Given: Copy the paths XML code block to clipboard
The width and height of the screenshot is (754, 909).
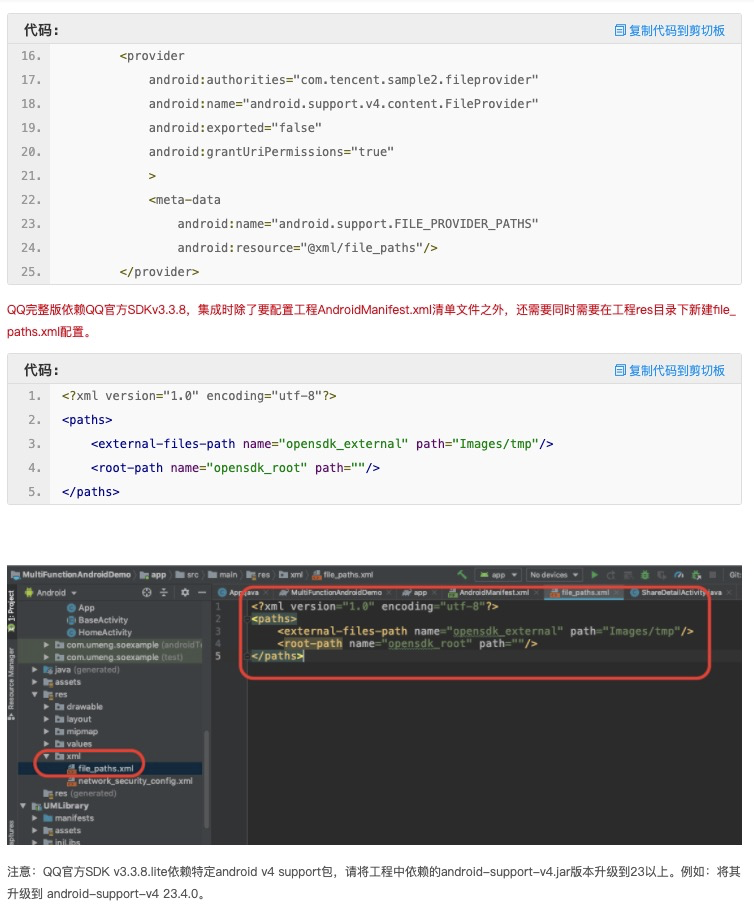Looking at the screenshot, I should pos(669,370).
